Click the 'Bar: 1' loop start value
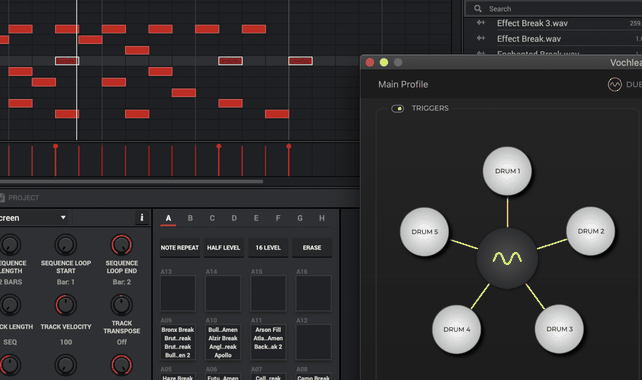The width and height of the screenshot is (642, 380). (66, 282)
